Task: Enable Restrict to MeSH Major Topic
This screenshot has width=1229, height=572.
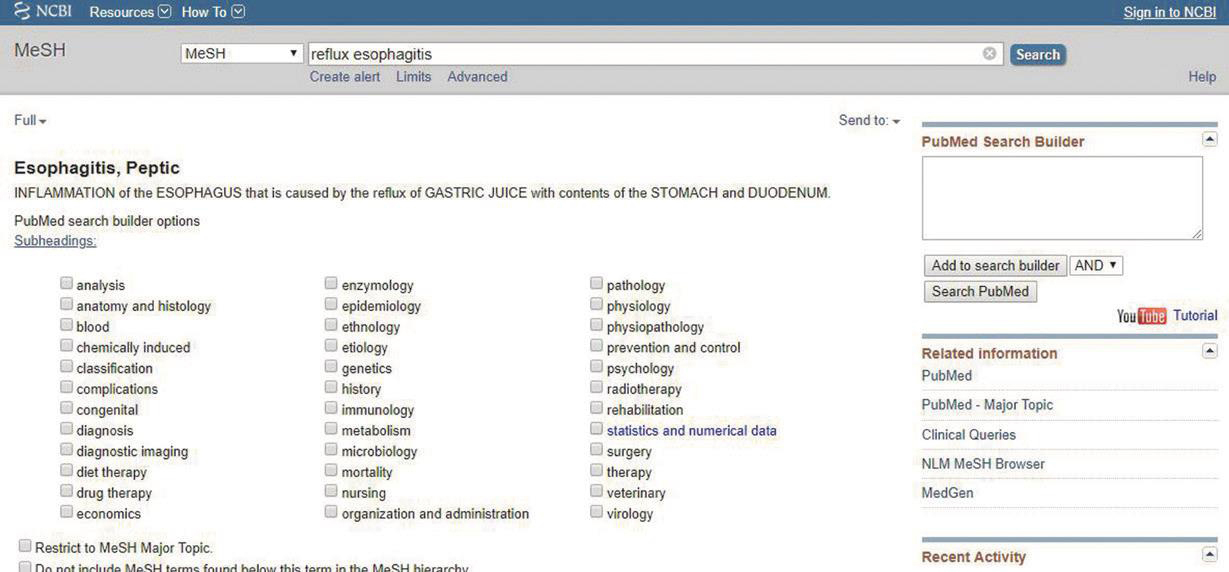Action: 25,547
